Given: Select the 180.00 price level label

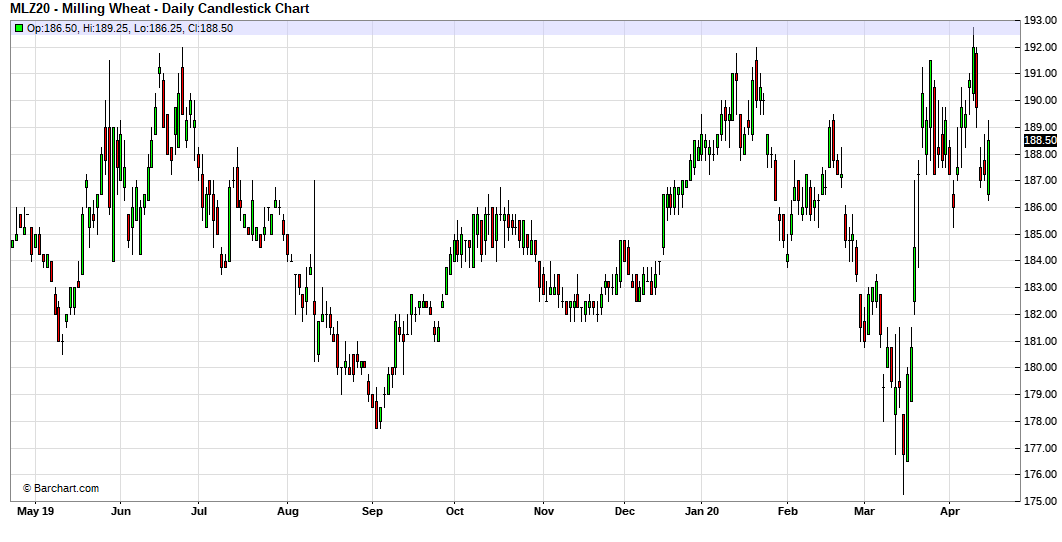Looking at the screenshot, I should click(x=1040, y=367).
